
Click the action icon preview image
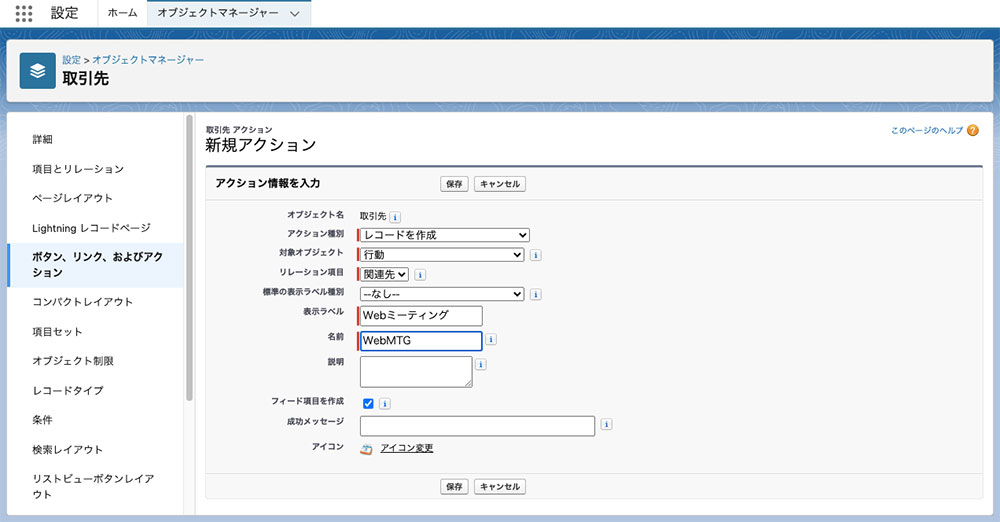(x=366, y=449)
